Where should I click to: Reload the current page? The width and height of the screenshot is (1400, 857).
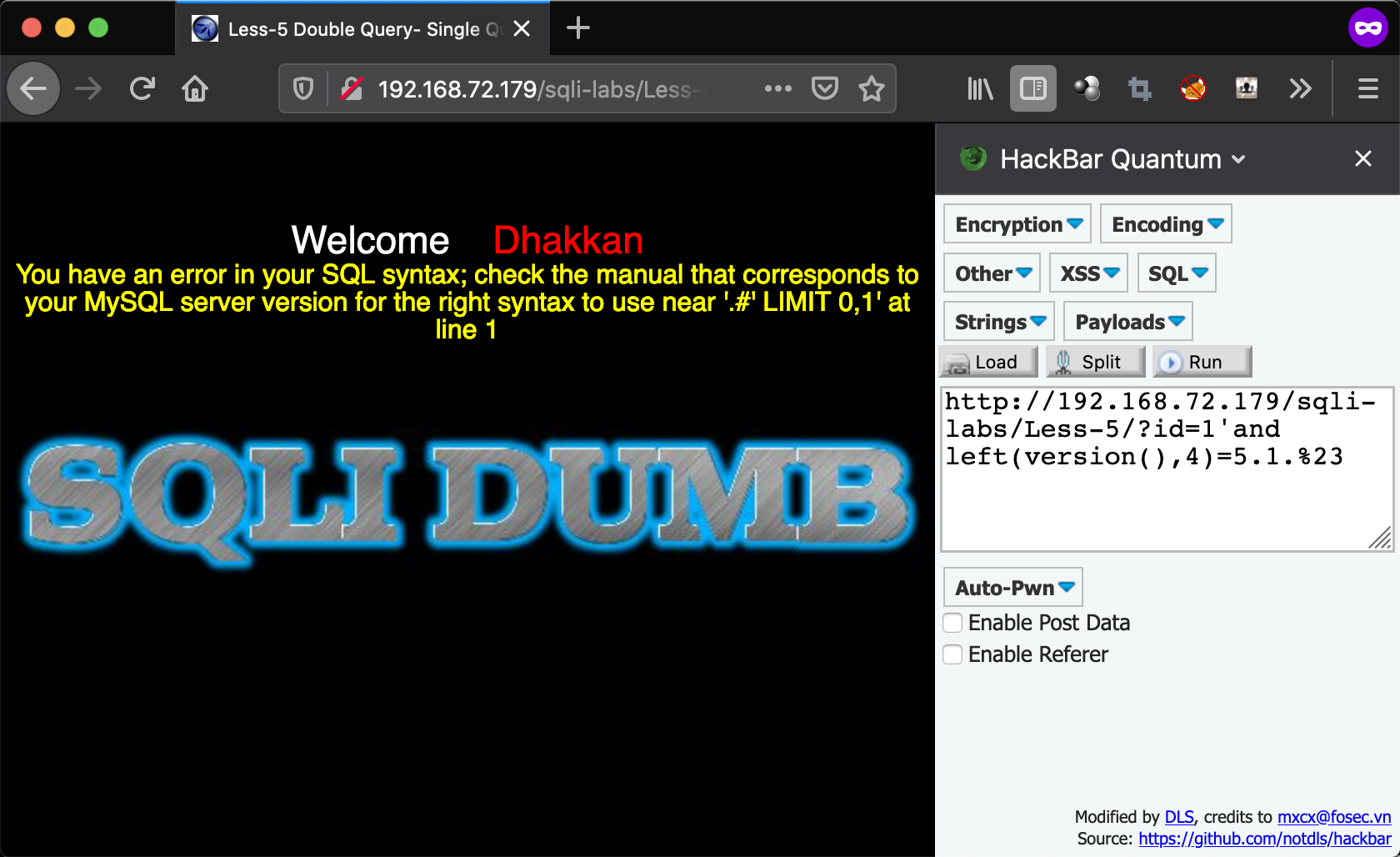[x=142, y=88]
